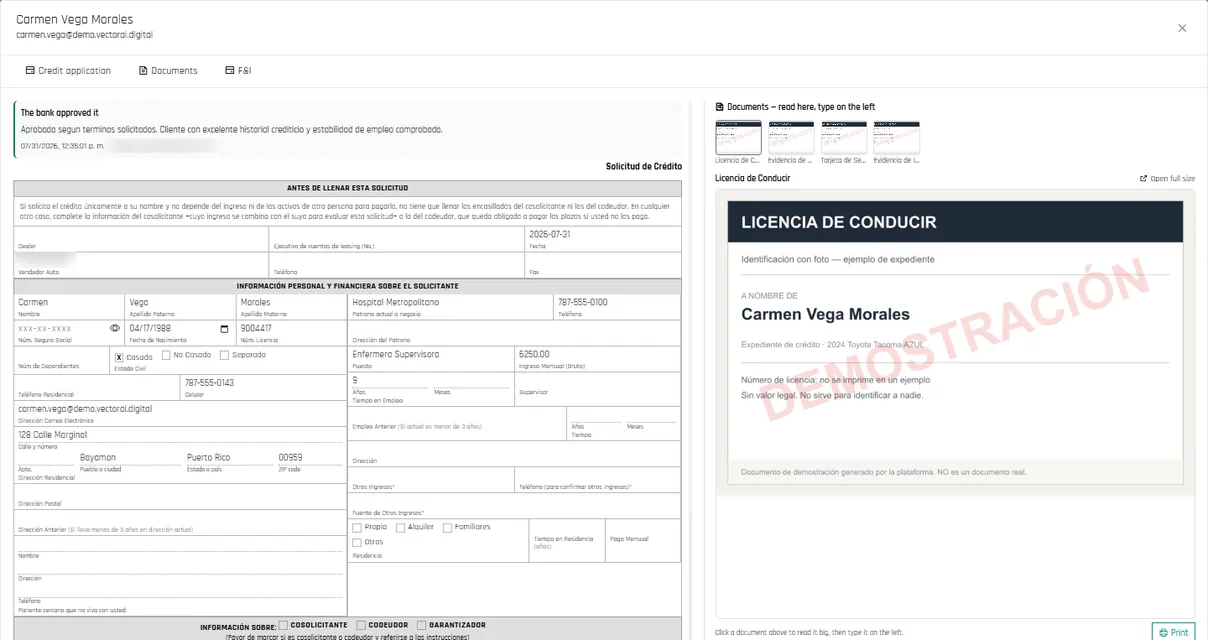This screenshot has height=640, width=1208.
Task: Edit the Puesto field Enfermera Supervisora
Action: click(x=429, y=354)
